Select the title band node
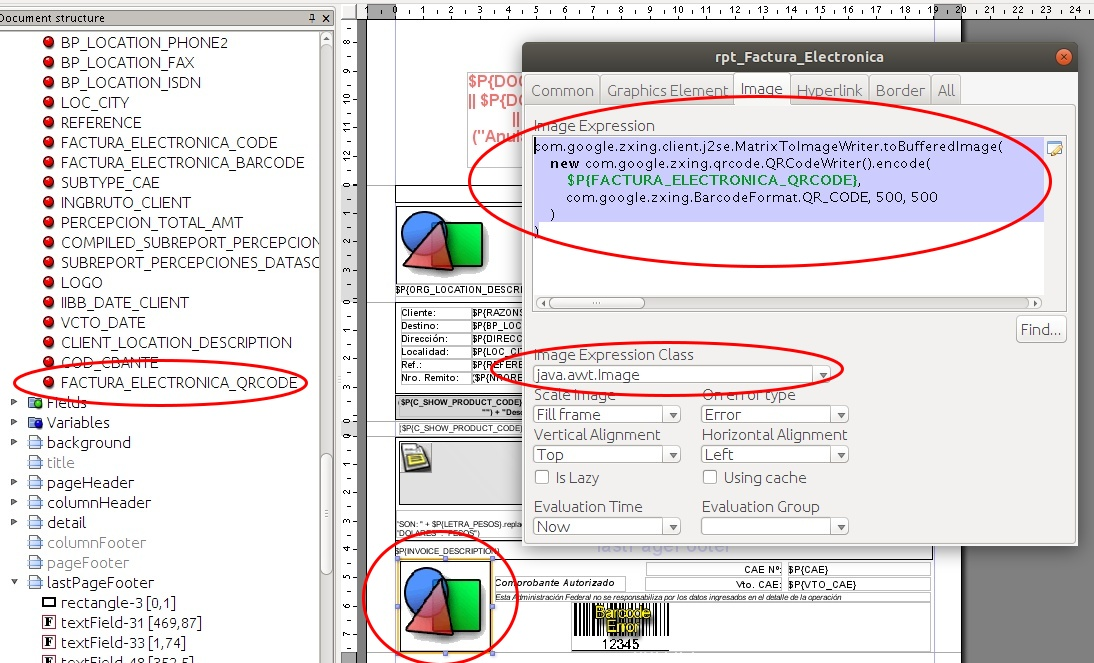The height and width of the screenshot is (663, 1094). [x=60, y=462]
